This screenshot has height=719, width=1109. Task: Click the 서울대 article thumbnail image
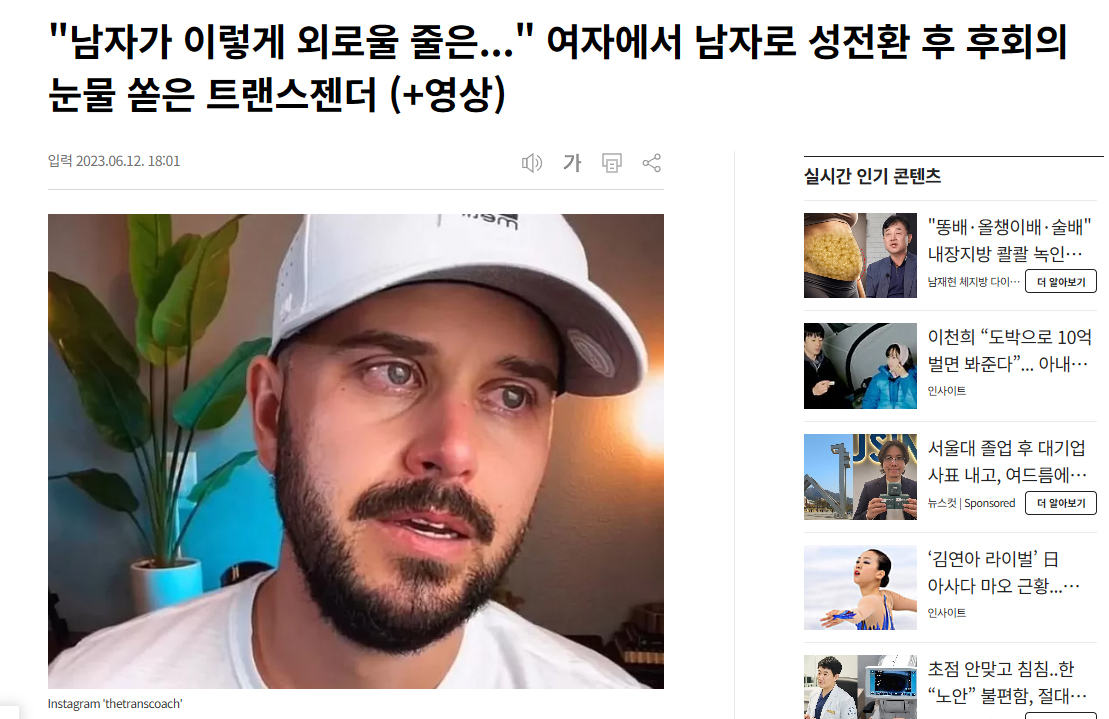click(860, 477)
